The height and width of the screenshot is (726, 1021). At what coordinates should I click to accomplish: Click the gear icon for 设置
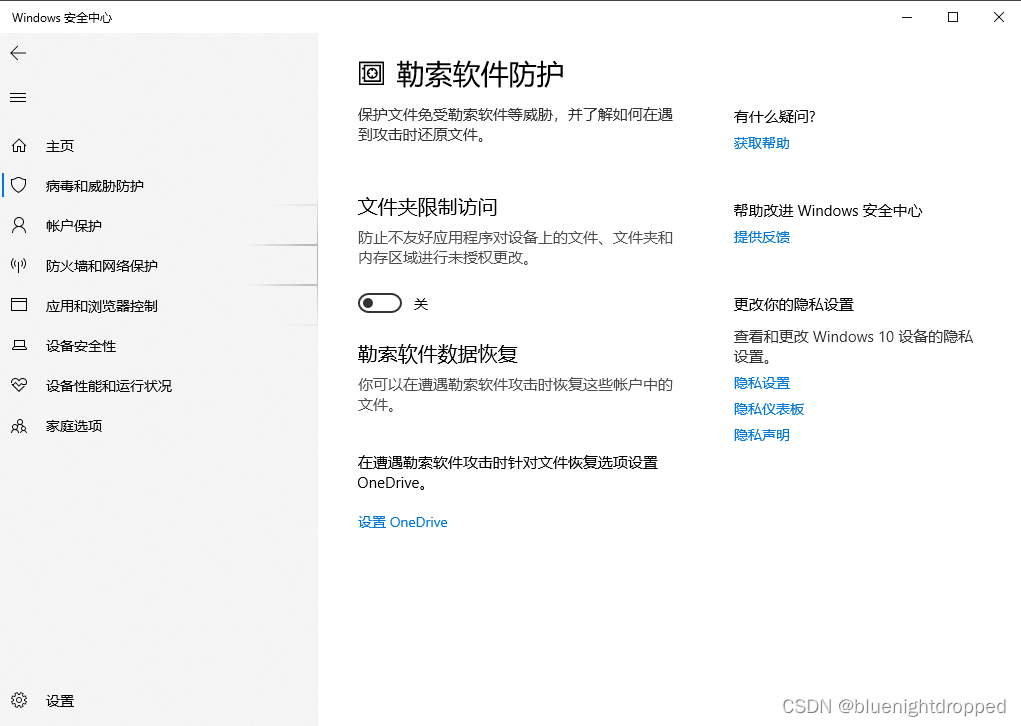tap(19, 700)
